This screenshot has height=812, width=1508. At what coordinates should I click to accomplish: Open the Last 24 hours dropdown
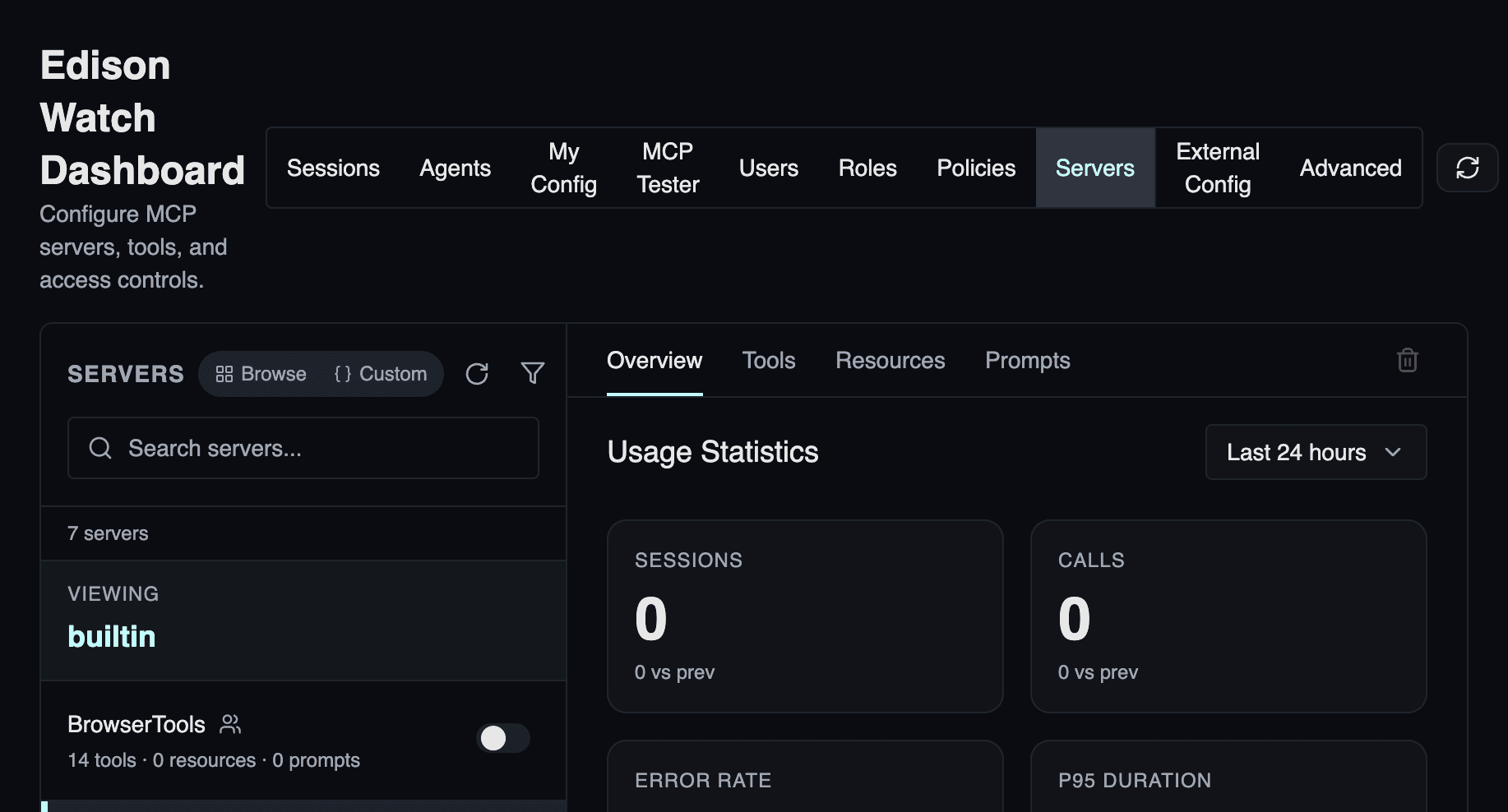(1315, 452)
